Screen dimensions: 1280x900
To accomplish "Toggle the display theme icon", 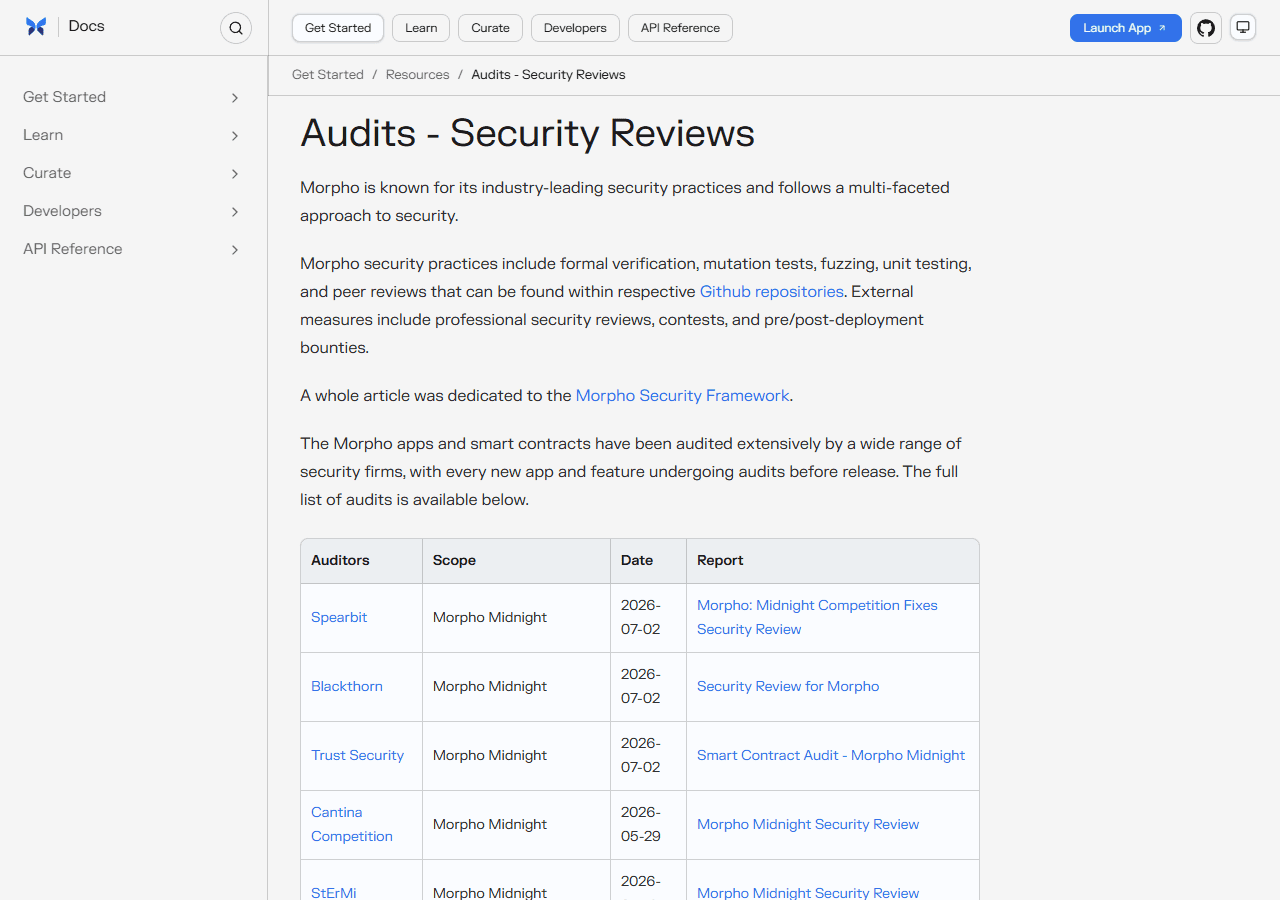I will [x=1243, y=27].
